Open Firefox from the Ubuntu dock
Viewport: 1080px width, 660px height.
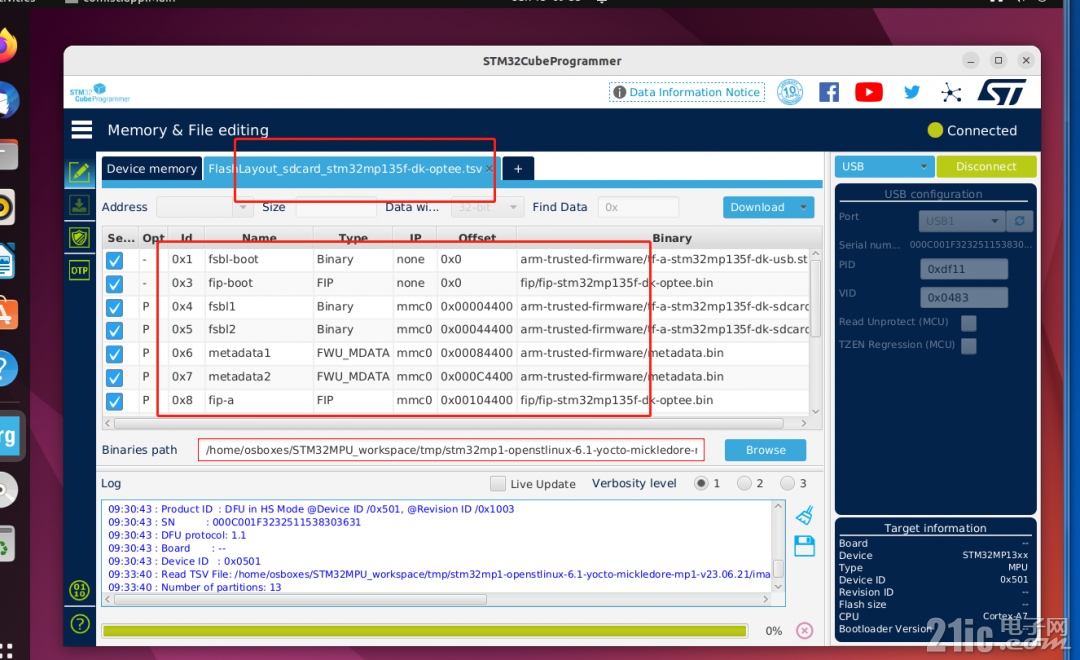[6, 47]
